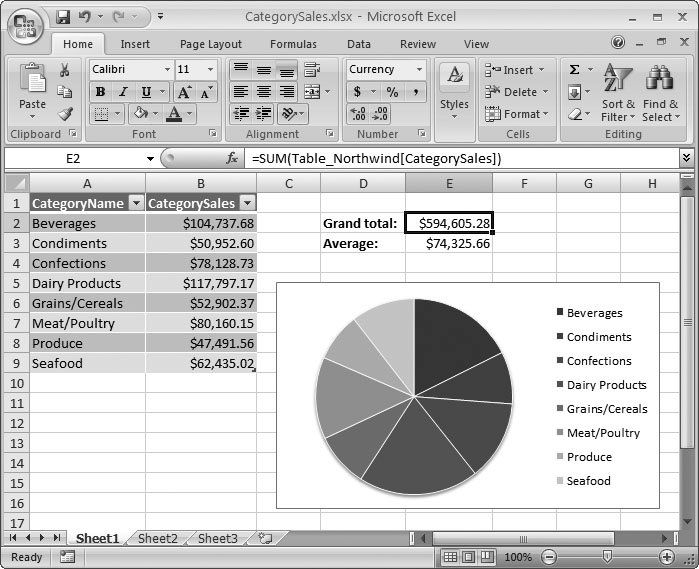This screenshot has height=569, width=699.
Task: Click Delete in Cells group
Action: coord(516,92)
